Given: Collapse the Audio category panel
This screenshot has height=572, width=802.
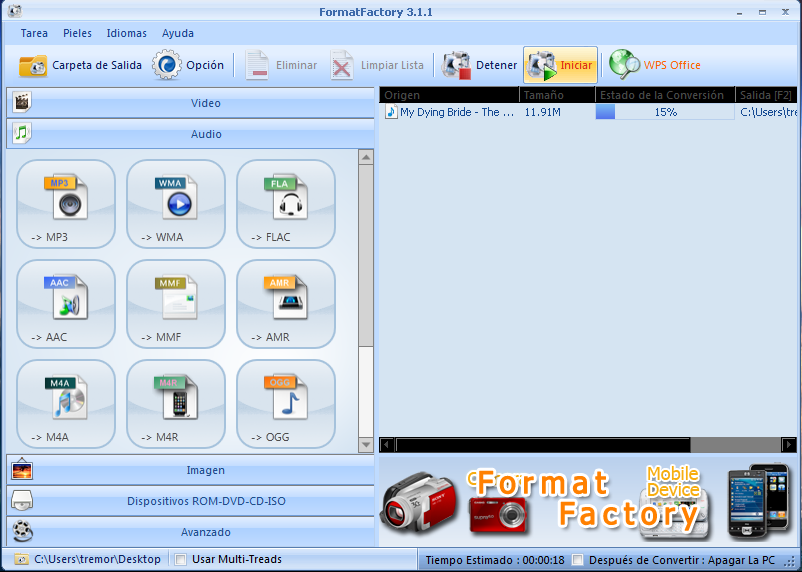Looking at the screenshot, I should [x=190, y=134].
